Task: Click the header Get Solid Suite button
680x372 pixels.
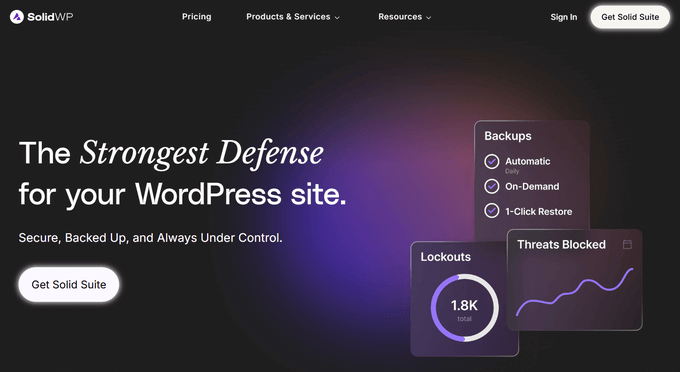Action: point(630,17)
